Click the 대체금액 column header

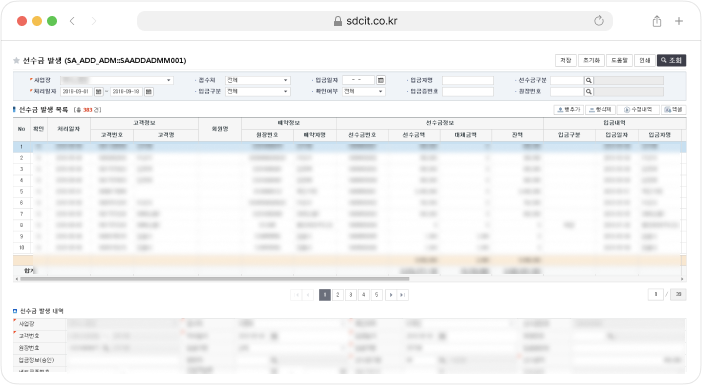click(466, 135)
